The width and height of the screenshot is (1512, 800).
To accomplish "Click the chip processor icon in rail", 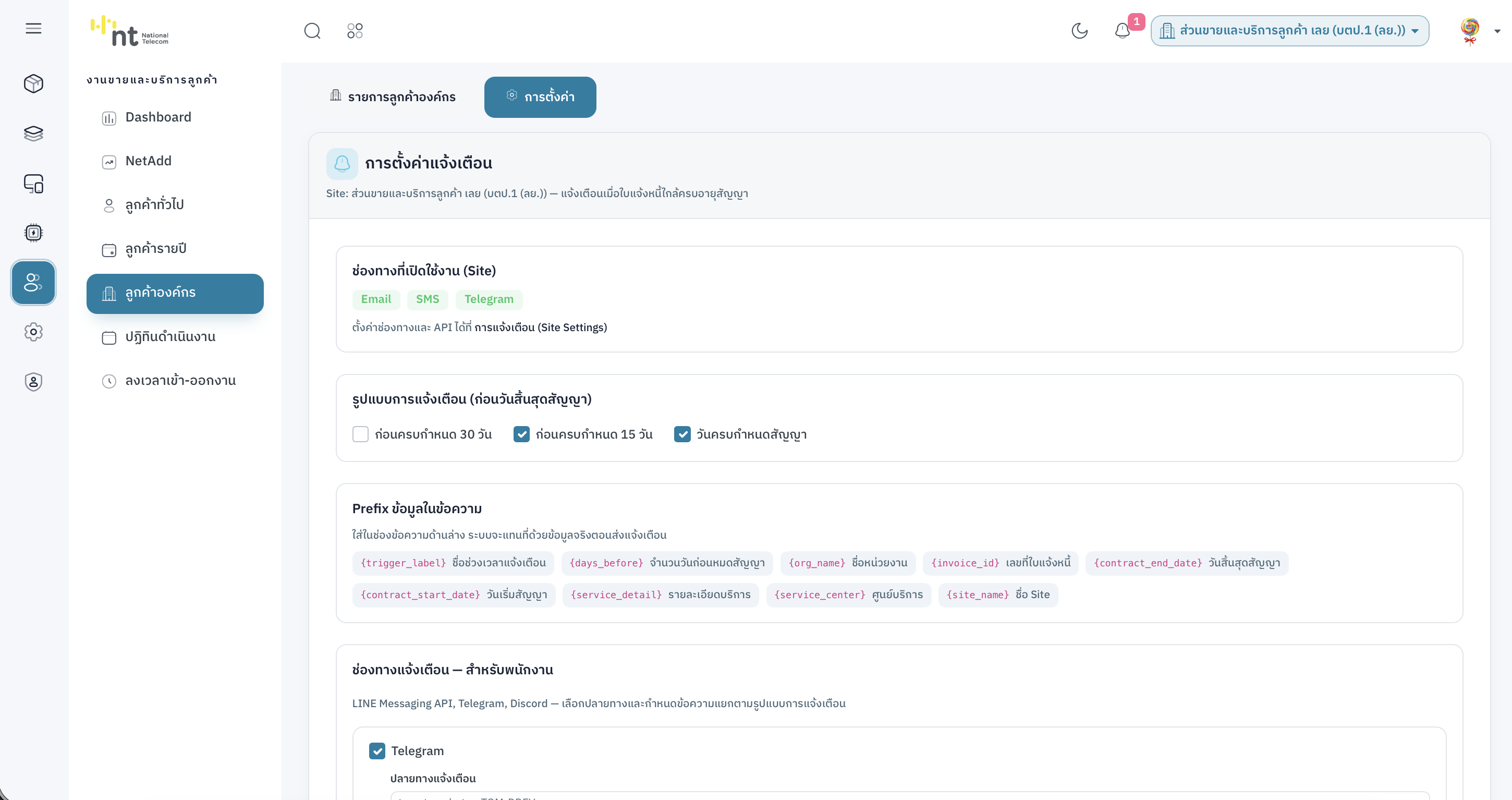I will (x=33, y=233).
